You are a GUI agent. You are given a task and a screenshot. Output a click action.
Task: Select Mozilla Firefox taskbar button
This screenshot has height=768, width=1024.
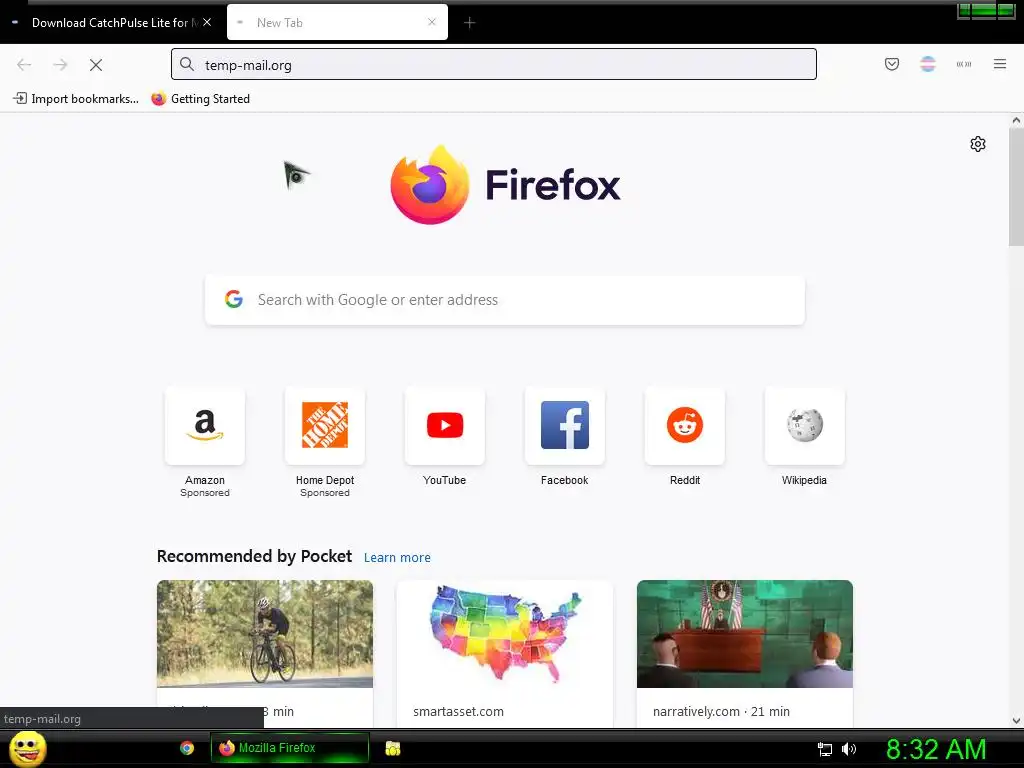point(290,748)
